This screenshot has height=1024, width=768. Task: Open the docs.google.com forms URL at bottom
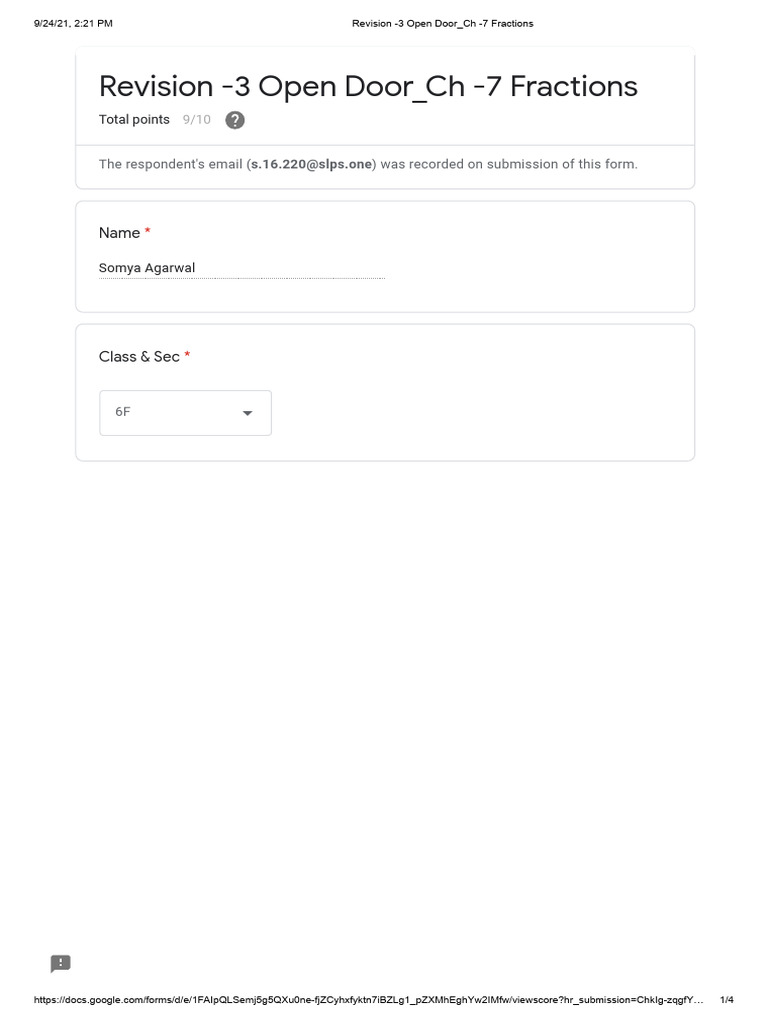[x=368, y=1000]
